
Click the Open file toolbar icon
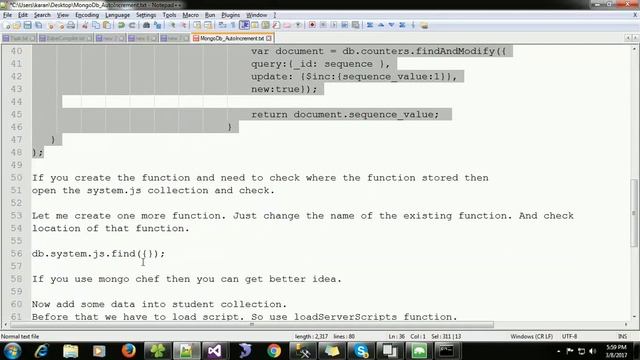pyautogui.click(x=17, y=25)
